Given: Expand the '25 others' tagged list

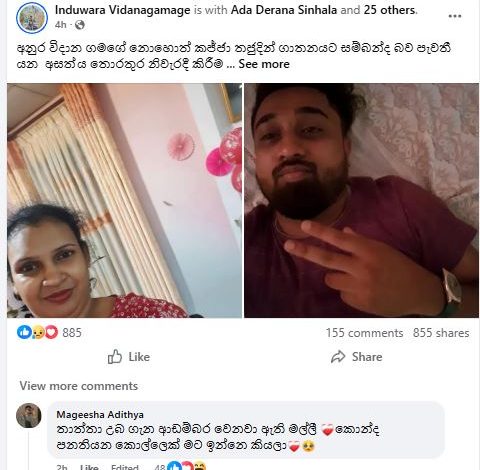Looking at the screenshot, I should (390, 10).
